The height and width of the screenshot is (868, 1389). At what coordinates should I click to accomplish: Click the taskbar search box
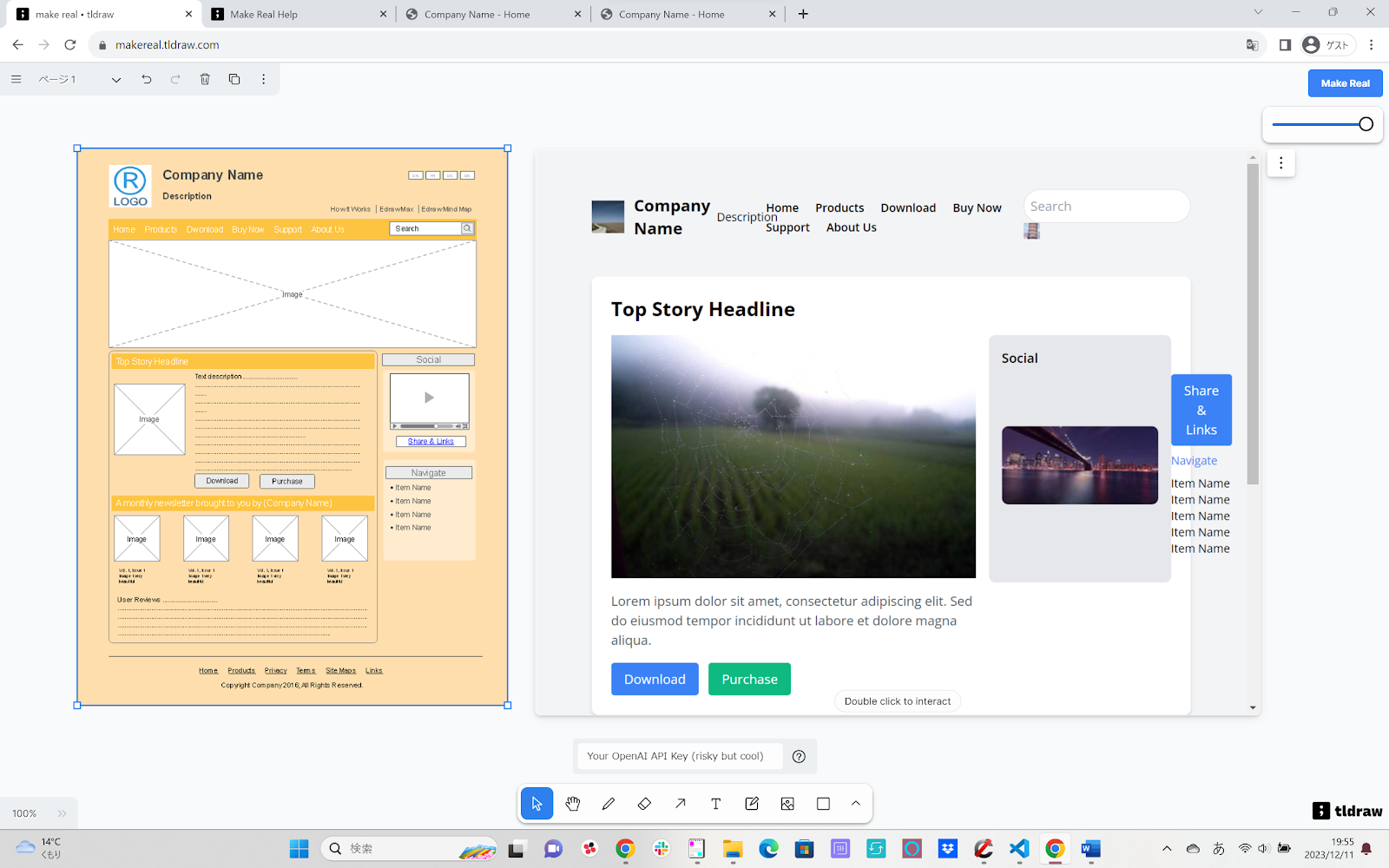[409, 849]
